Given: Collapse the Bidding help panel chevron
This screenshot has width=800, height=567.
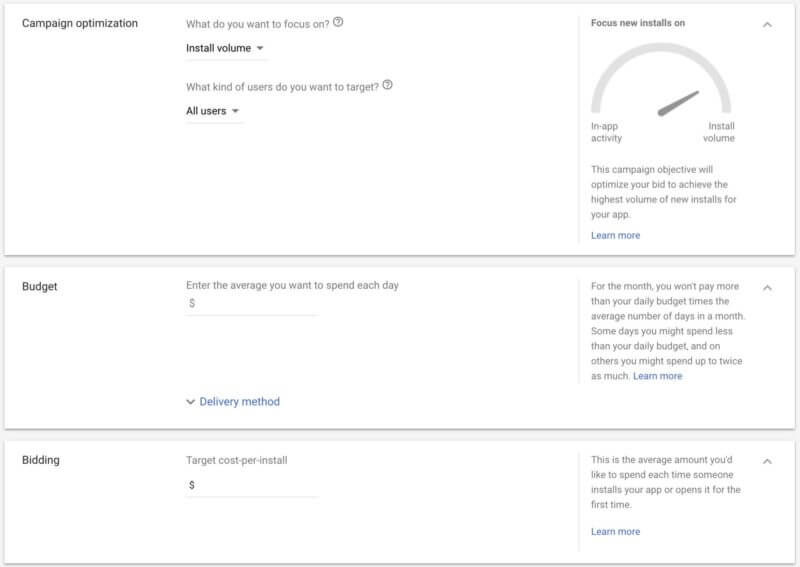Looking at the screenshot, I should [767, 461].
